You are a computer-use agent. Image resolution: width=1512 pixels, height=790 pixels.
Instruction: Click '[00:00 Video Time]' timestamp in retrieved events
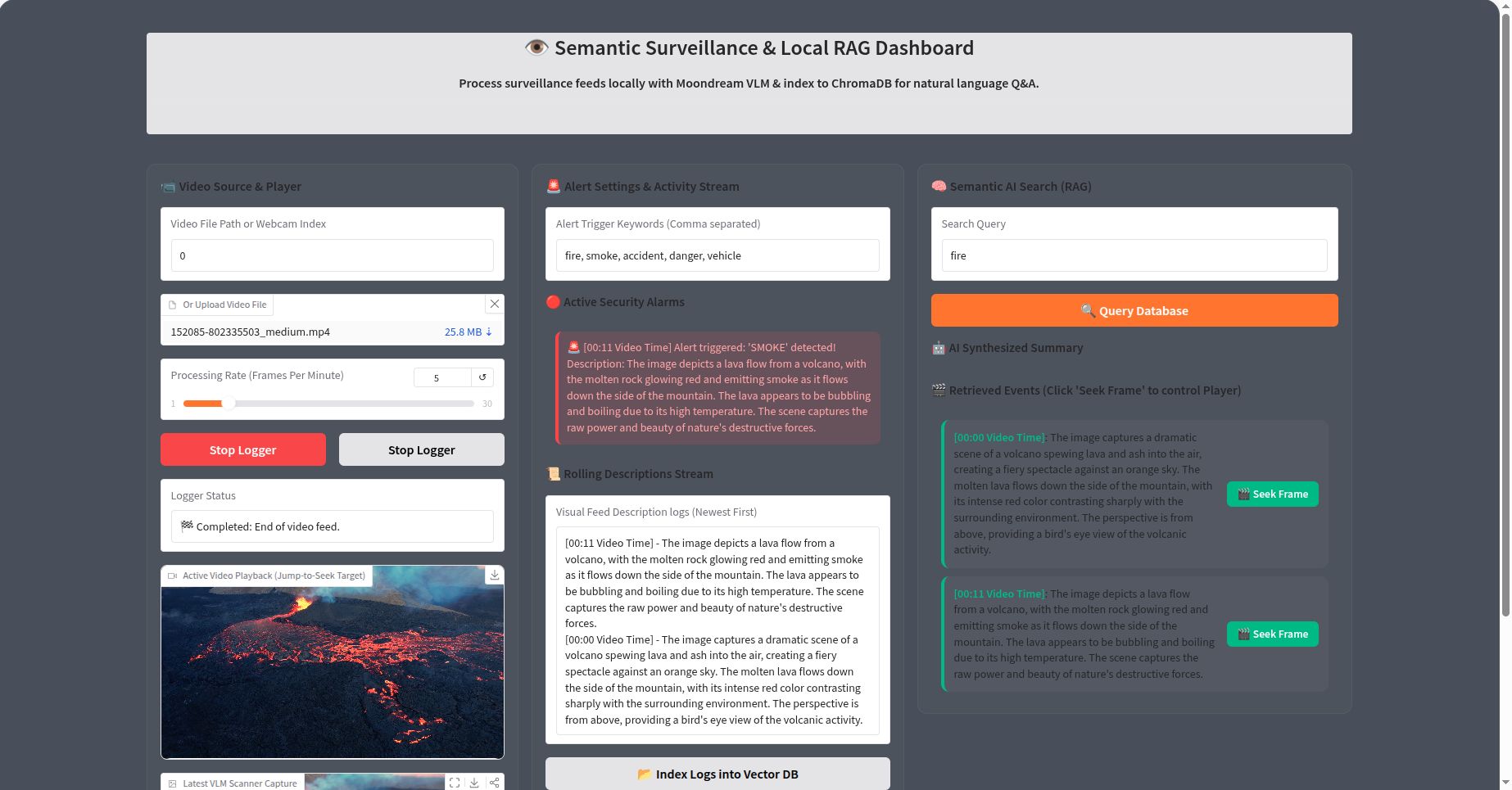1000,437
